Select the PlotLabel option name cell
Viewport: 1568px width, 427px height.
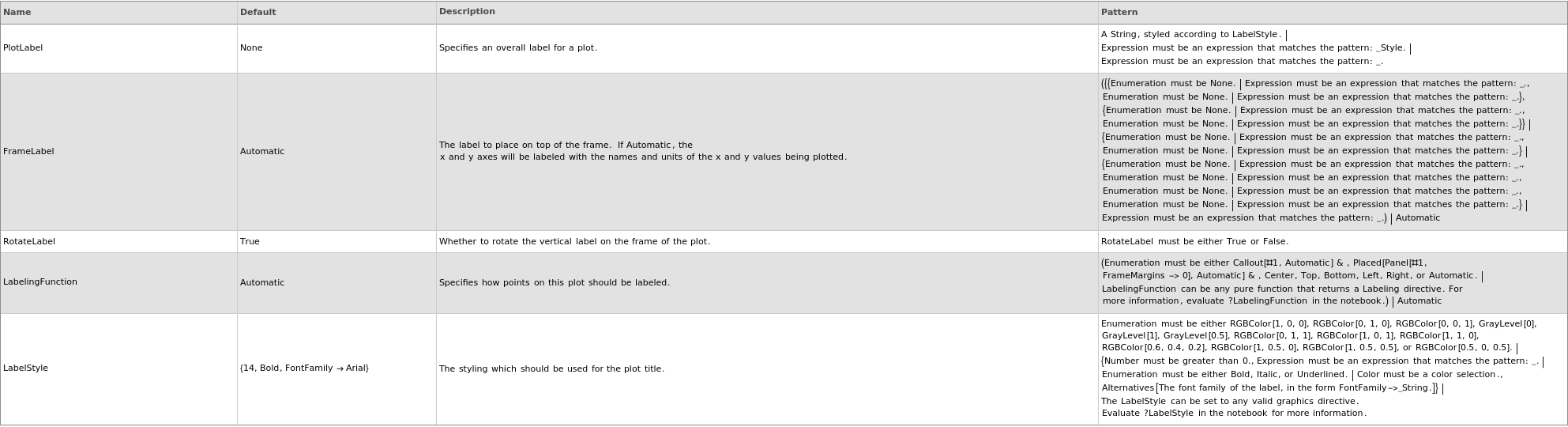pos(23,48)
